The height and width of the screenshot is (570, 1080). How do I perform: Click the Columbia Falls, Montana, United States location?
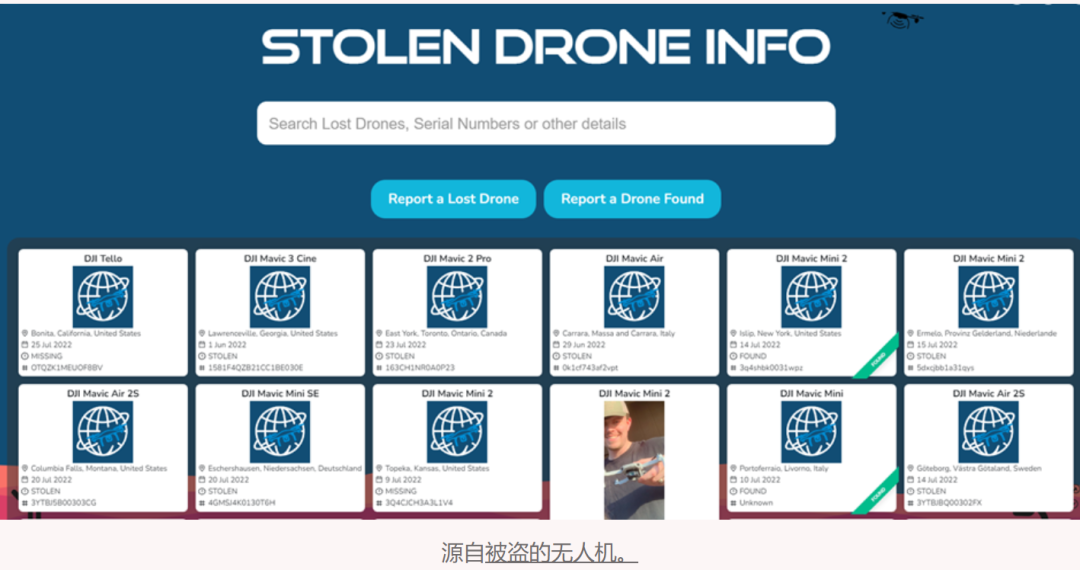coord(98,468)
